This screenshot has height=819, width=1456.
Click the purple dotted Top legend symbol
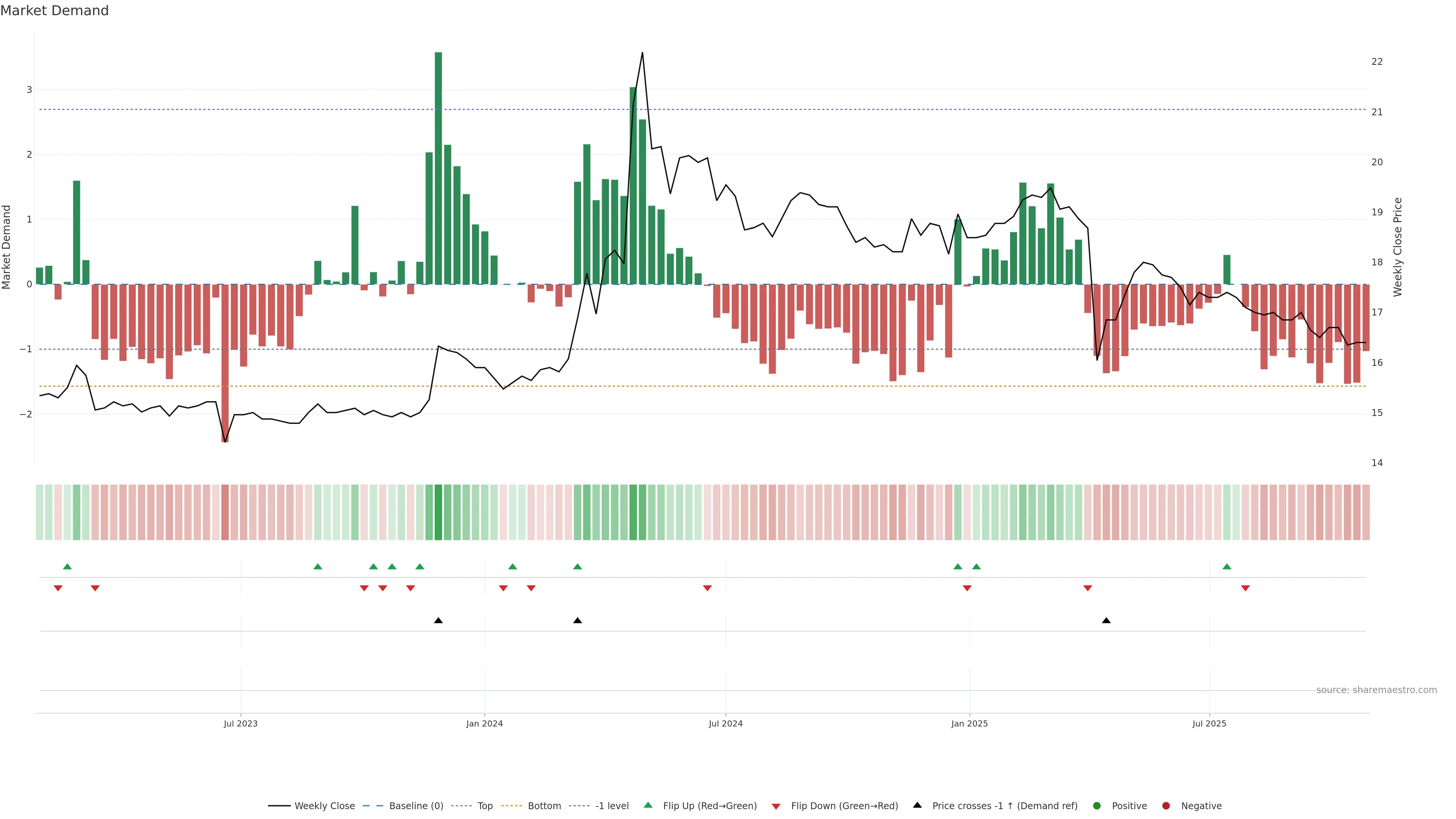click(462, 805)
